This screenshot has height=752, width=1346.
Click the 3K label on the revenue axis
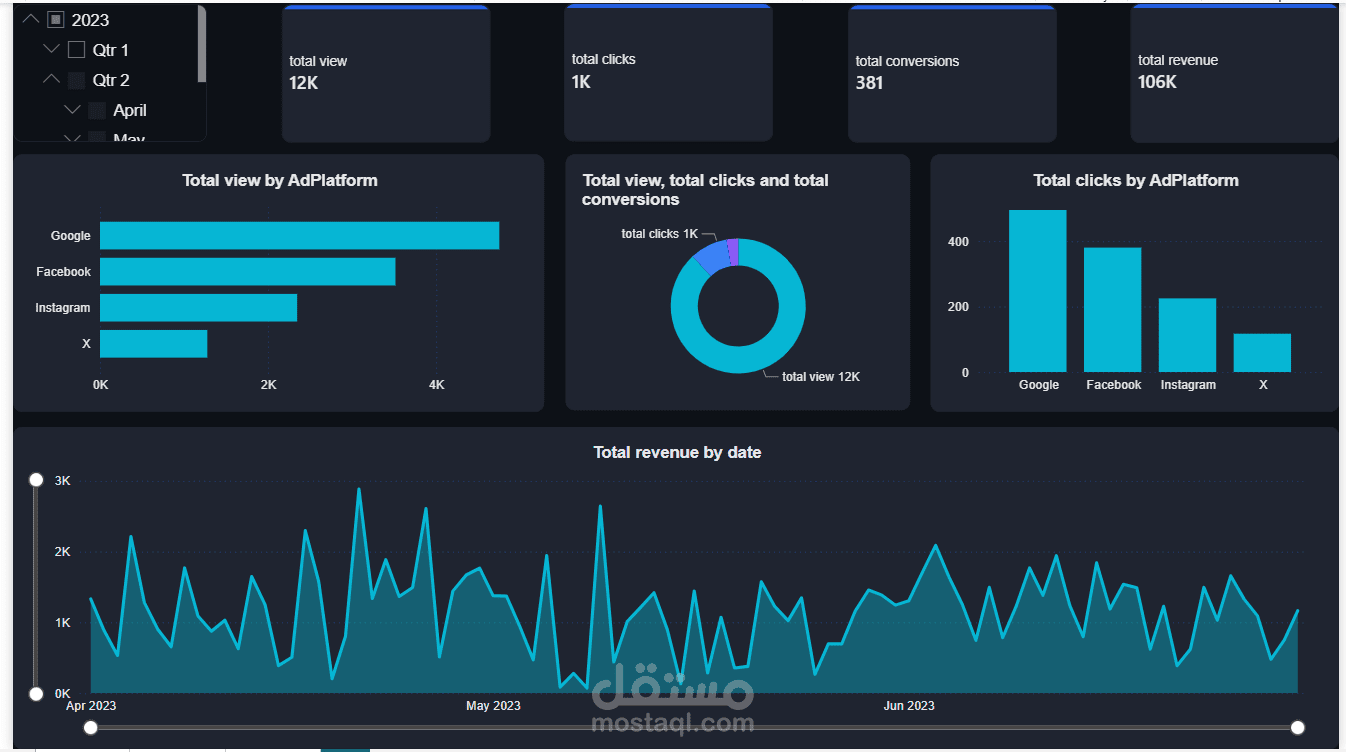[63, 481]
